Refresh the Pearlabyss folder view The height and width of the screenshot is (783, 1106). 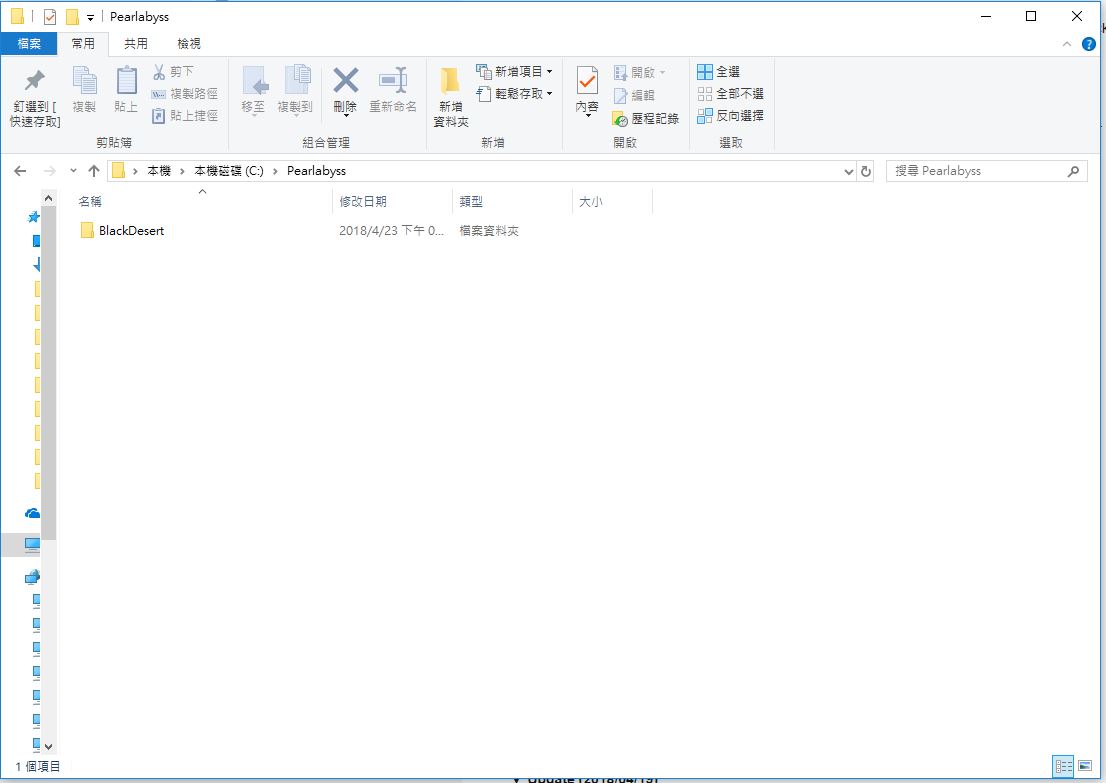pyautogui.click(x=866, y=171)
